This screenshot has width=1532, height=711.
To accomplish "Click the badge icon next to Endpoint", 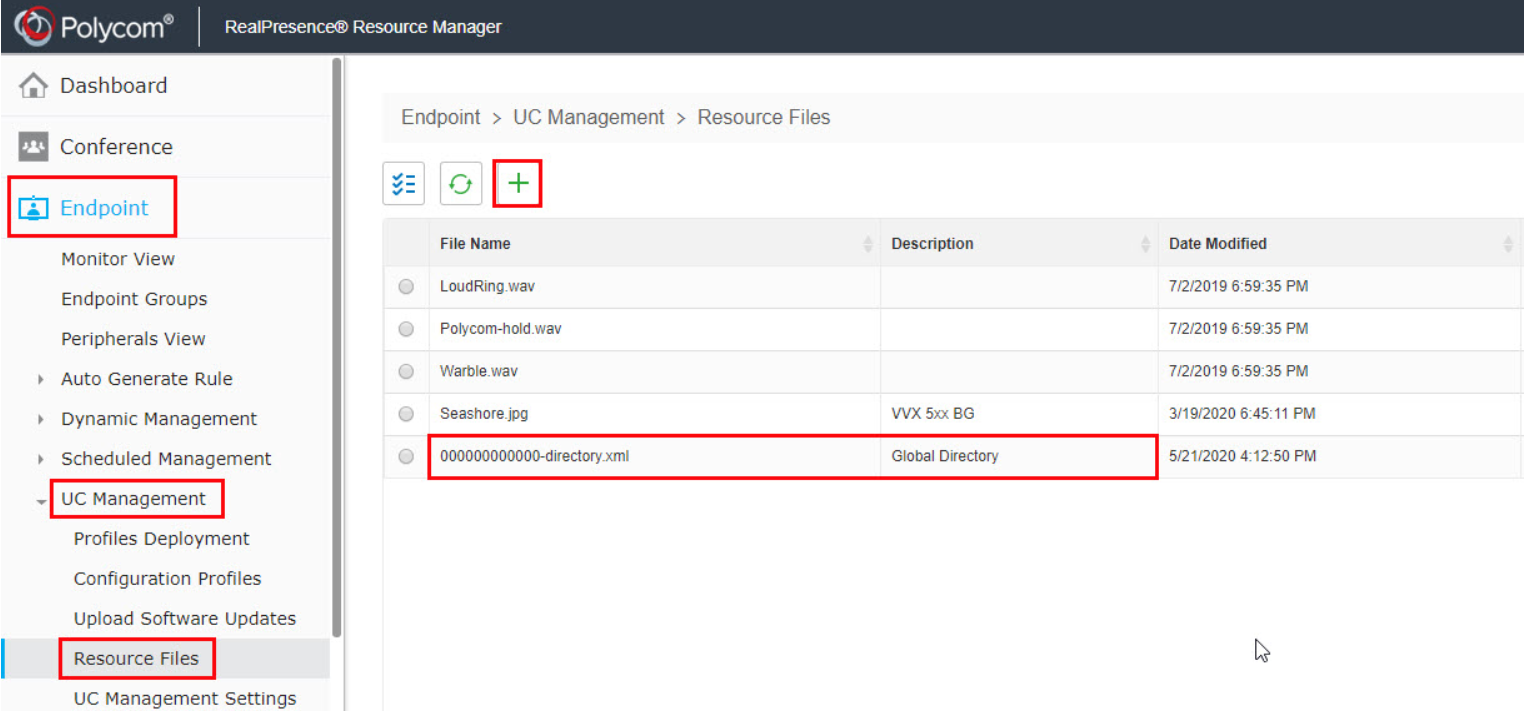I will (x=33, y=207).
